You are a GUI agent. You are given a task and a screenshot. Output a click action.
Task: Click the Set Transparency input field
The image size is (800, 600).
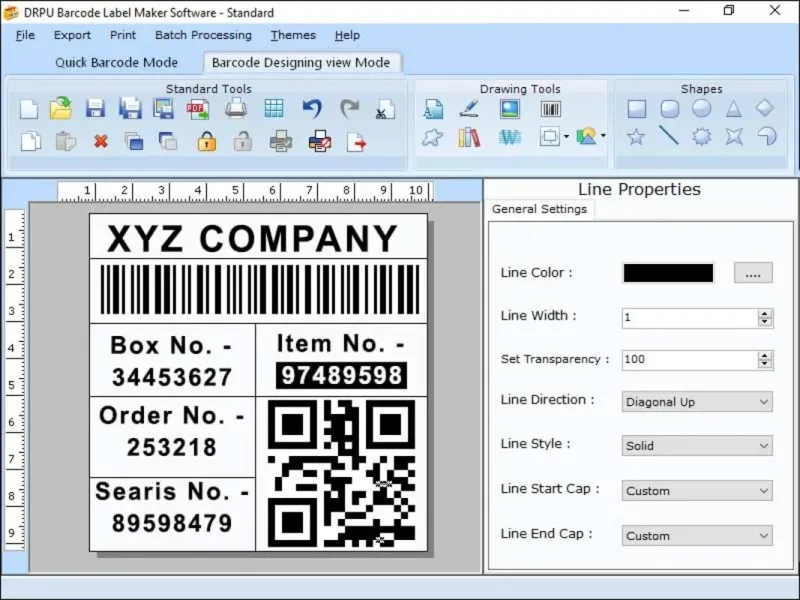tap(690, 359)
